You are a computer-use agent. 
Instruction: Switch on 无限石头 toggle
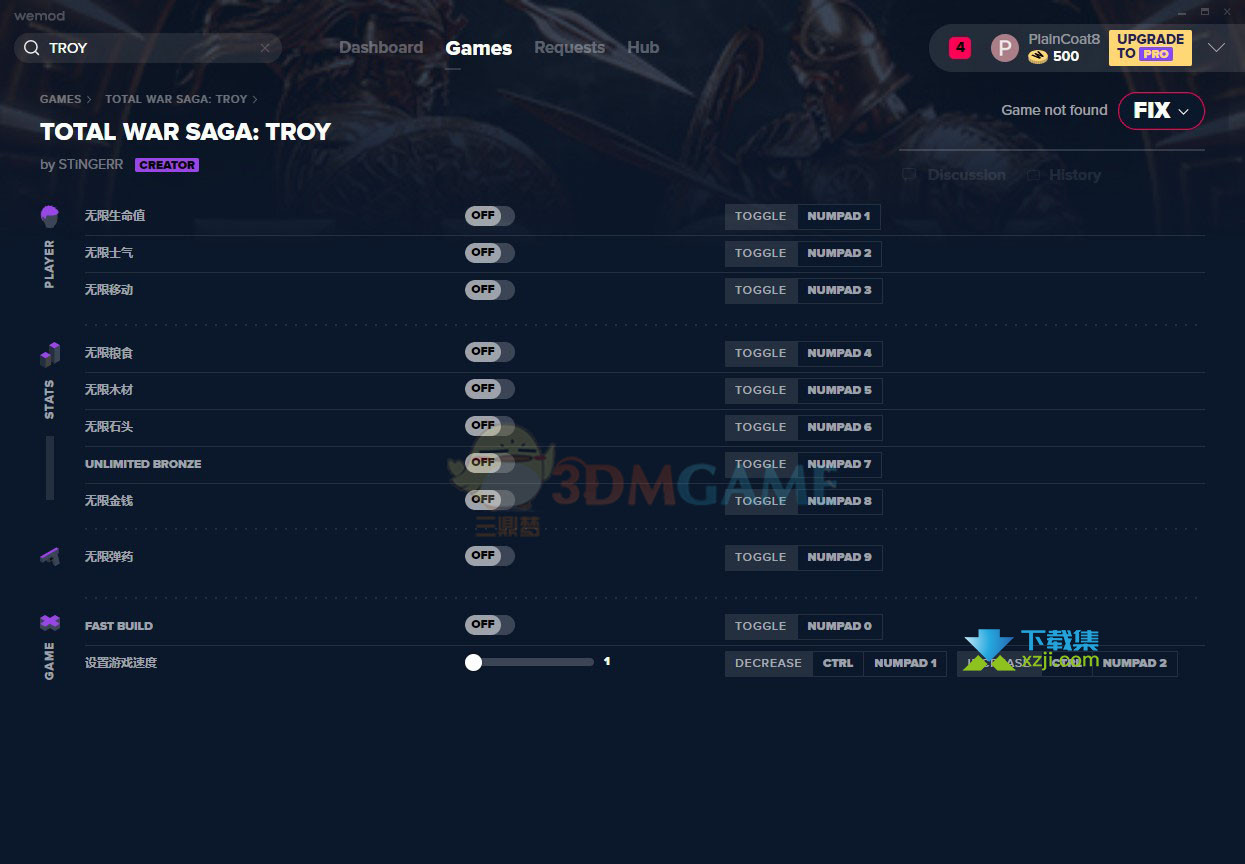(x=490, y=426)
